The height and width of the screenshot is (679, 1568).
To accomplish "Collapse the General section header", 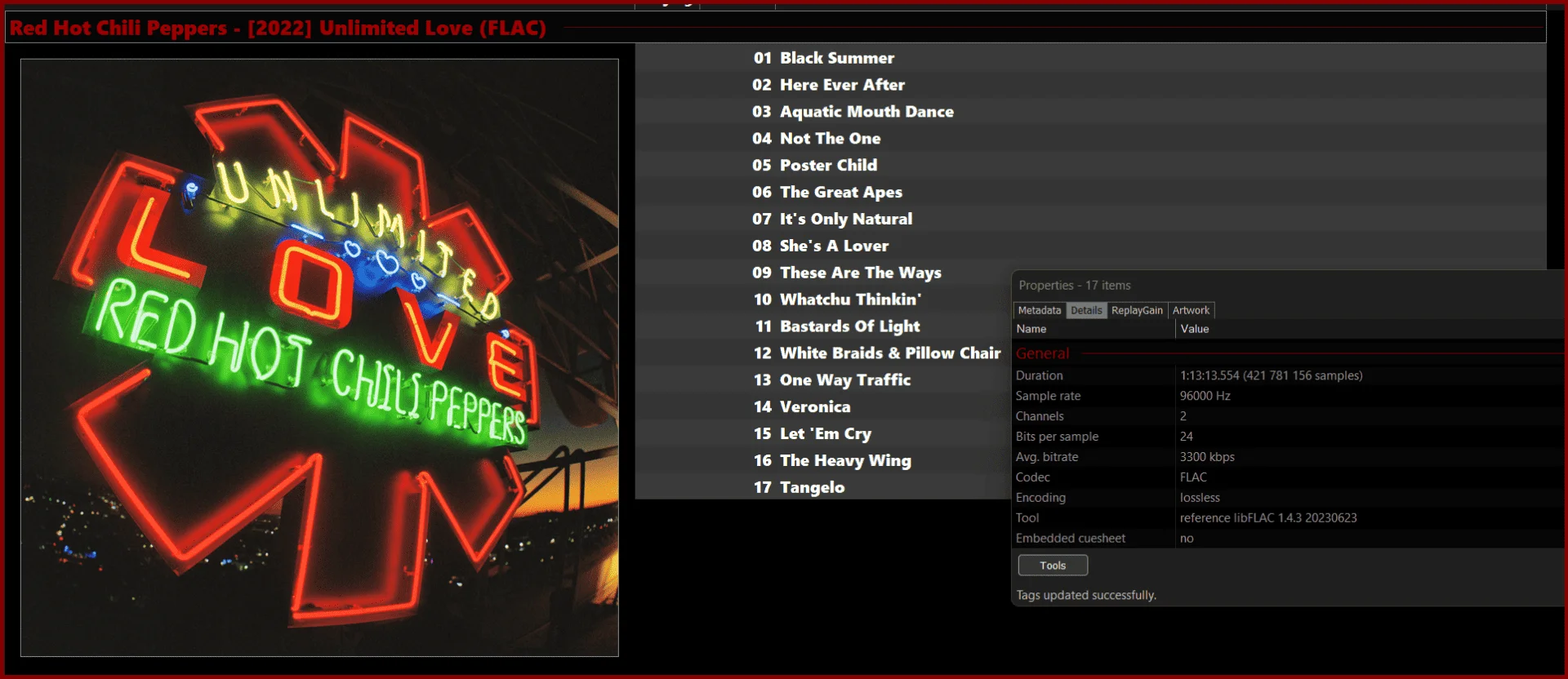I will click(x=1042, y=353).
